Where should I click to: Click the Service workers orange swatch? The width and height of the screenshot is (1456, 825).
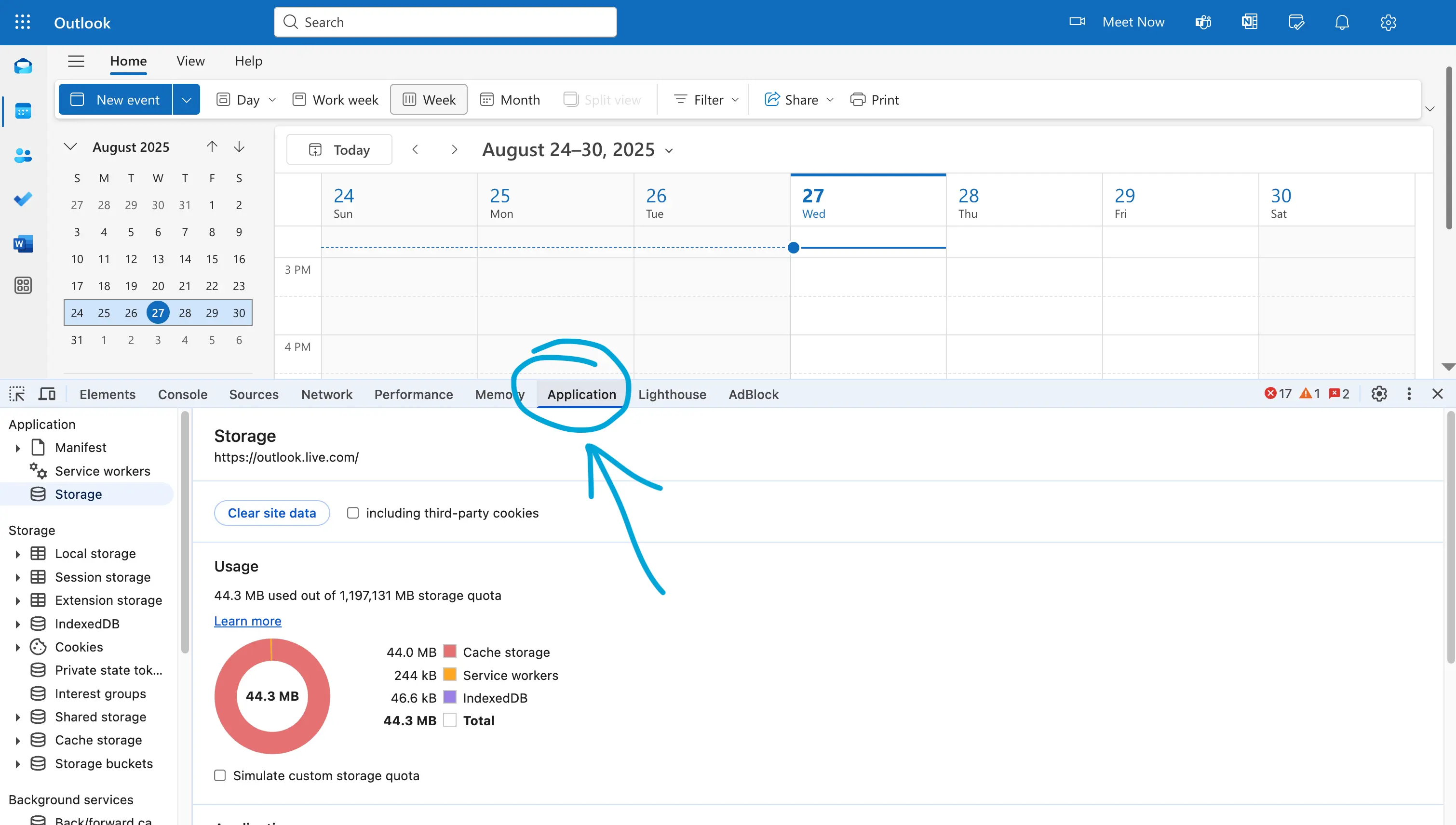(450, 674)
